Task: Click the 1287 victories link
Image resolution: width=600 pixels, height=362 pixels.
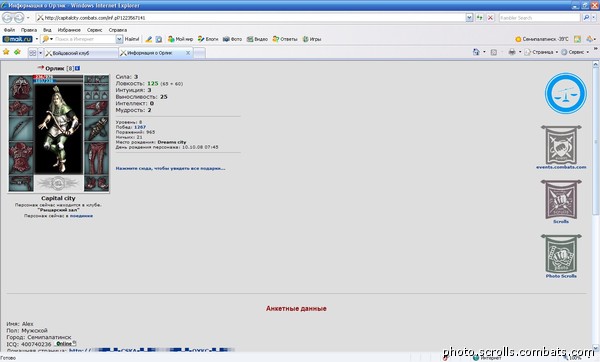Action: tap(140, 127)
